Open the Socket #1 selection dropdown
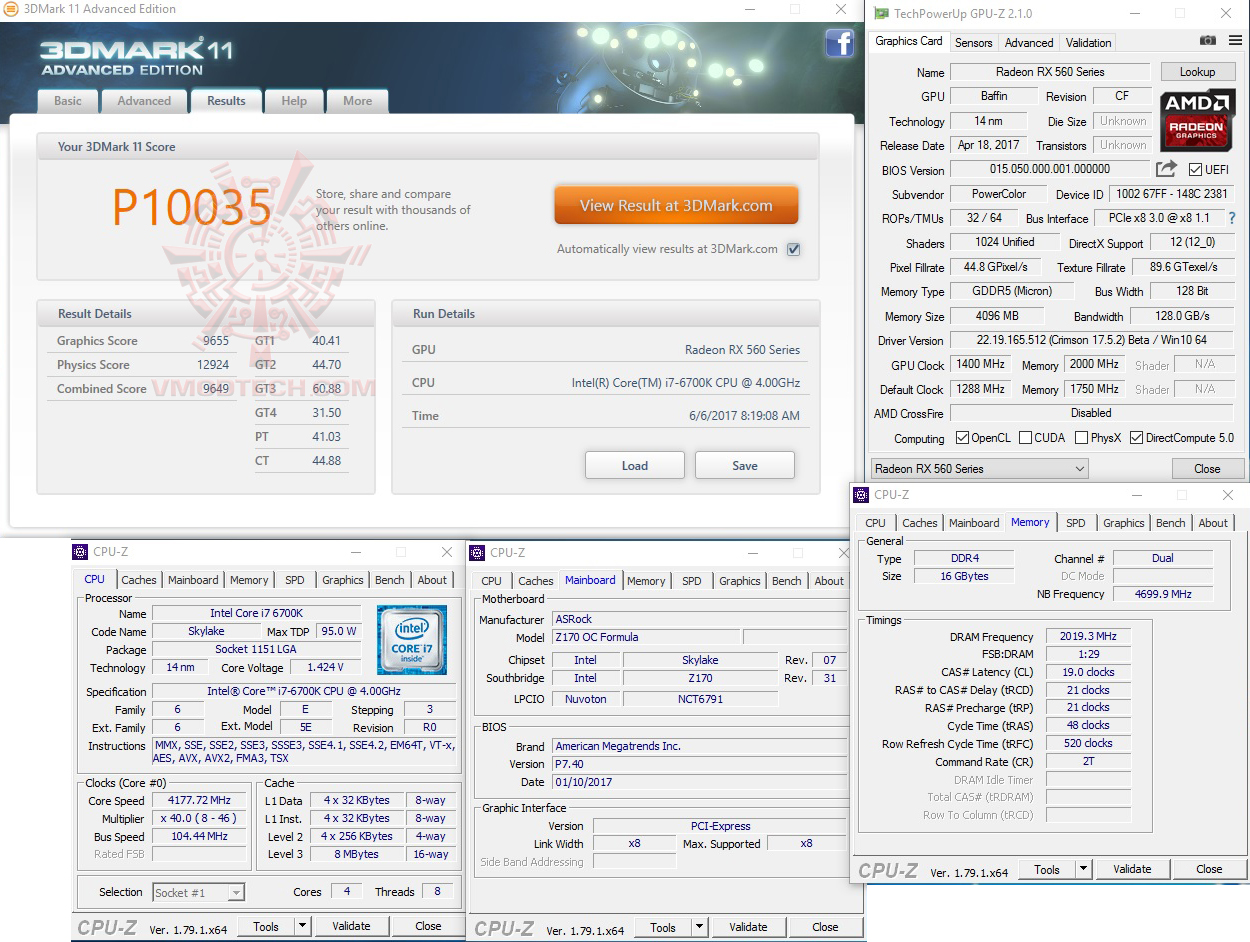1250x942 pixels. [x=199, y=892]
